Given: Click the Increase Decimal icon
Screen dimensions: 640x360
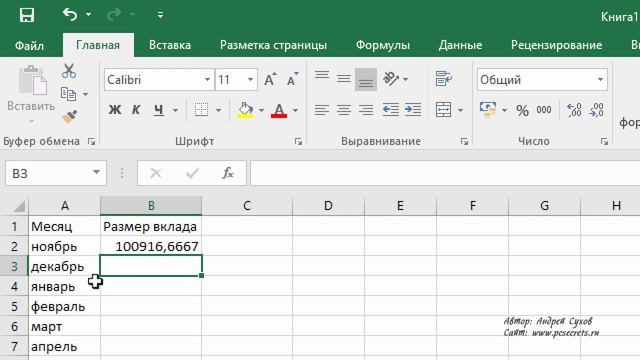Looking at the screenshot, I should (x=574, y=110).
